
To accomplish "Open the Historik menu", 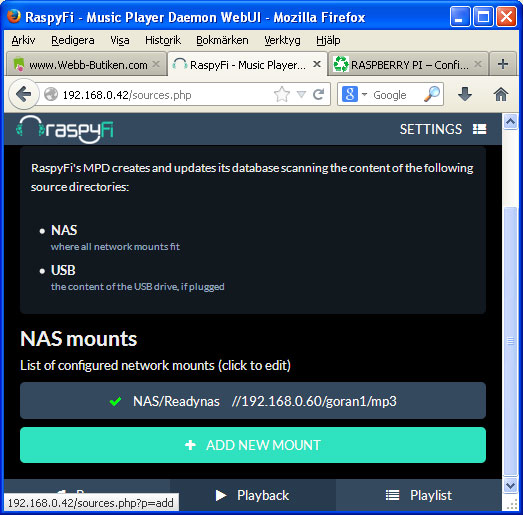I will pos(163,40).
